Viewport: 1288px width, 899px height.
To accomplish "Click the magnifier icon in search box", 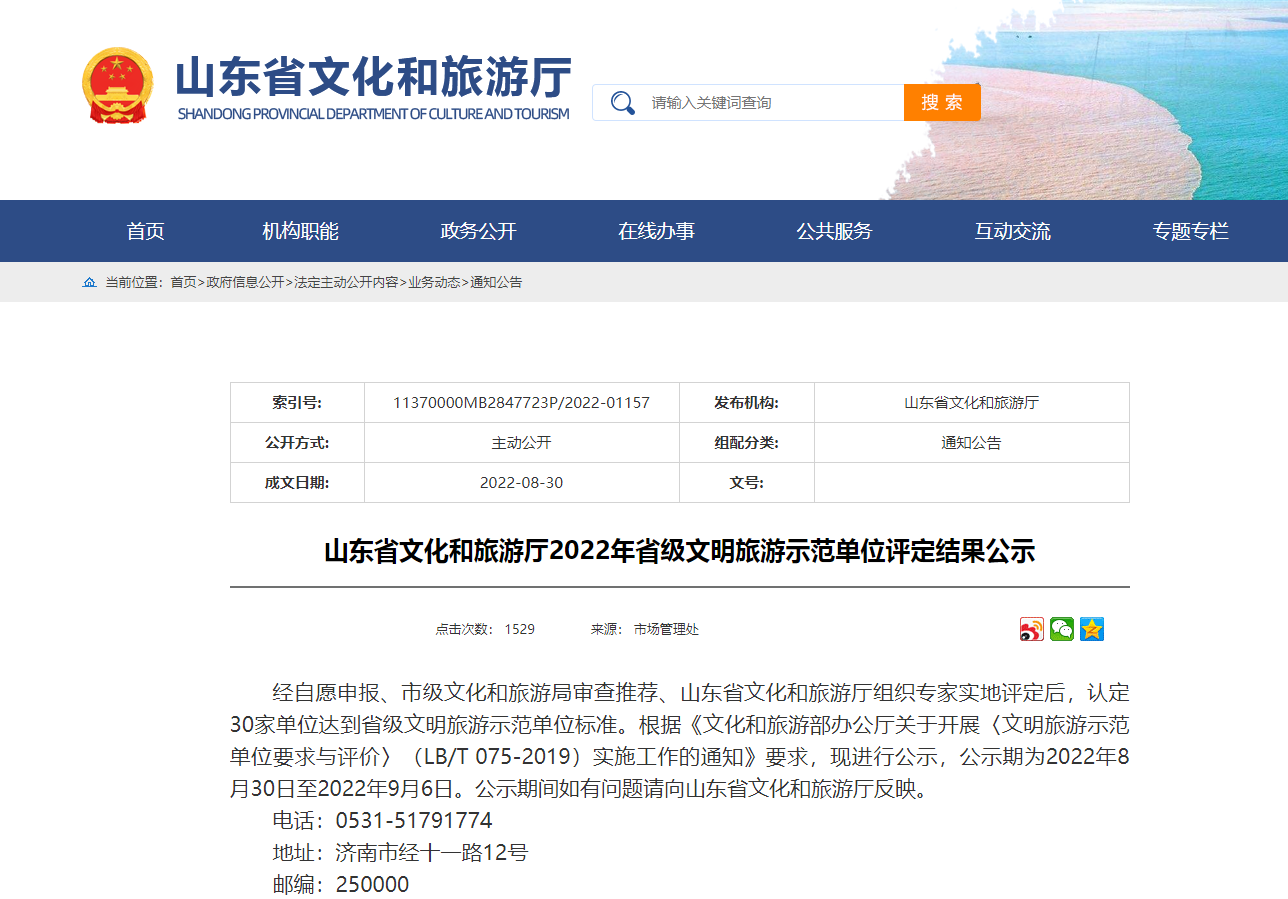I will [x=622, y=103].
